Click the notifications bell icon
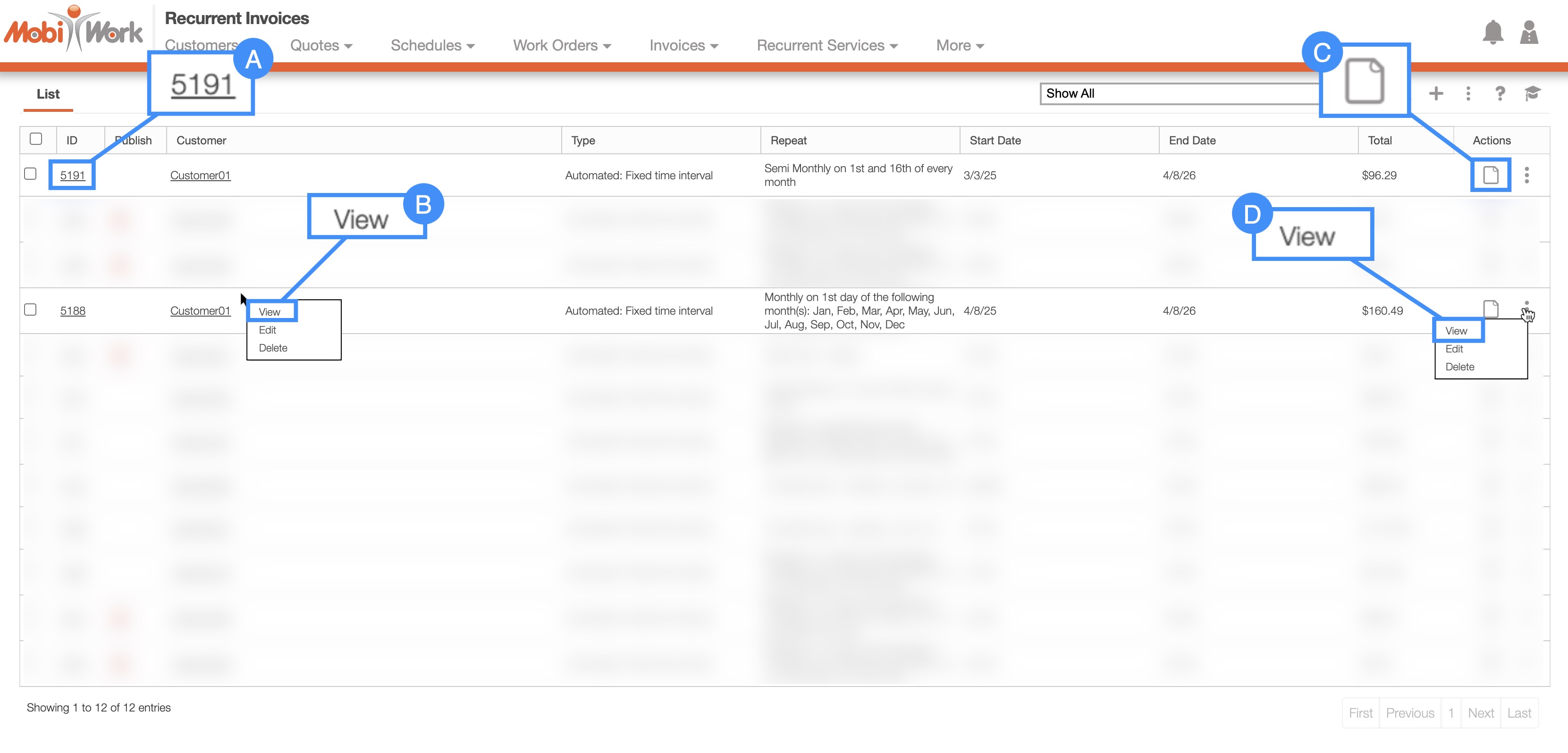The image size is (1568, 753). click(x=1492, y=32)
